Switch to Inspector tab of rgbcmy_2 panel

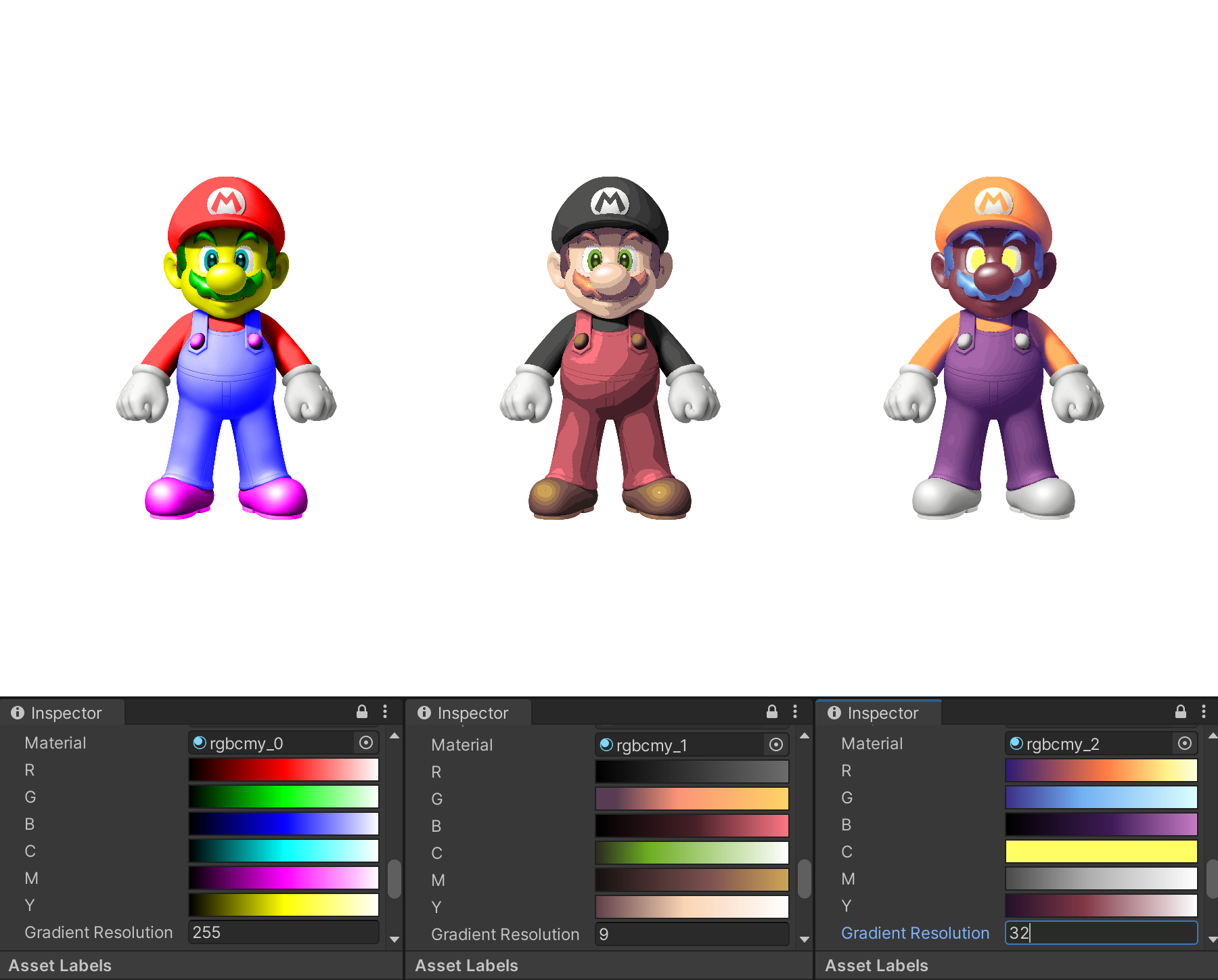tap(878, 713)
